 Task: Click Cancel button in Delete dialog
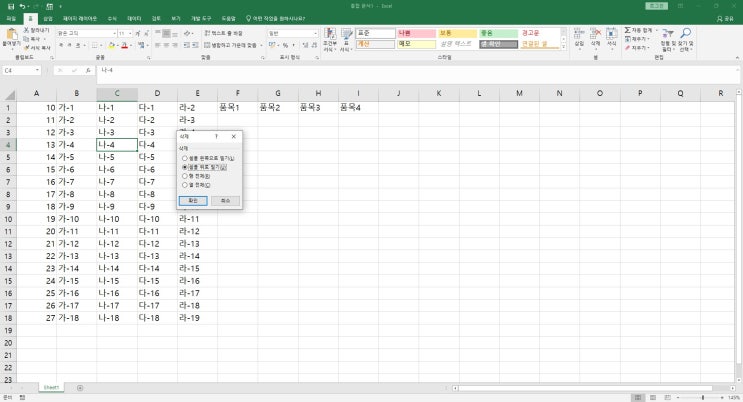click(x=225, y=201)
